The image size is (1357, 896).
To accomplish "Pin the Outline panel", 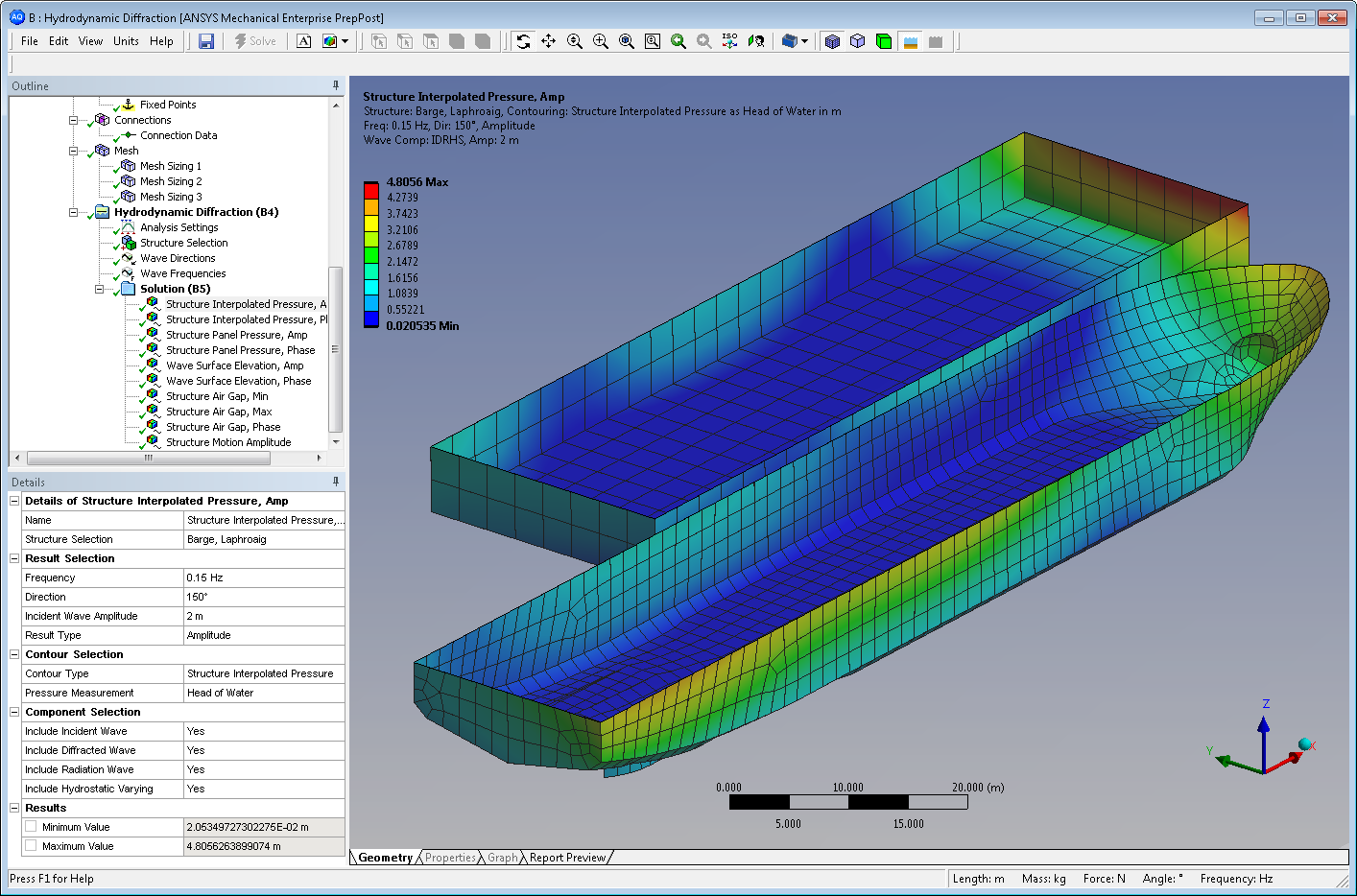I will coord(336,85).
